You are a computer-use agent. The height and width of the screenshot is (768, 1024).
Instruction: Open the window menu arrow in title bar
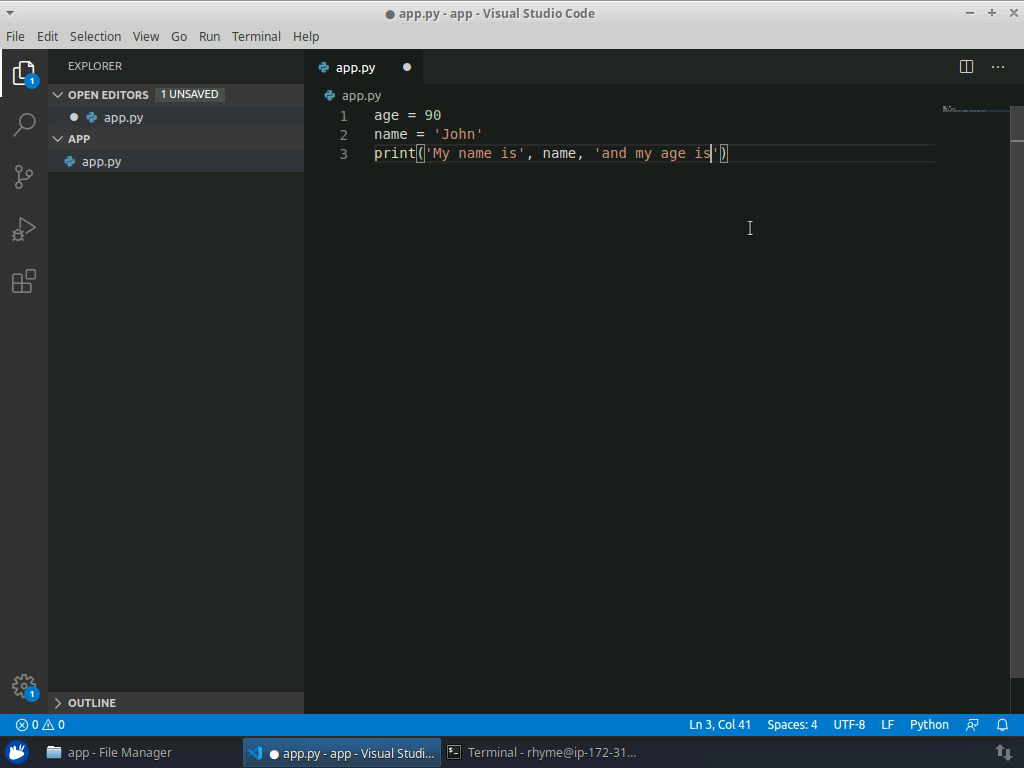click(x=10, y=13)
